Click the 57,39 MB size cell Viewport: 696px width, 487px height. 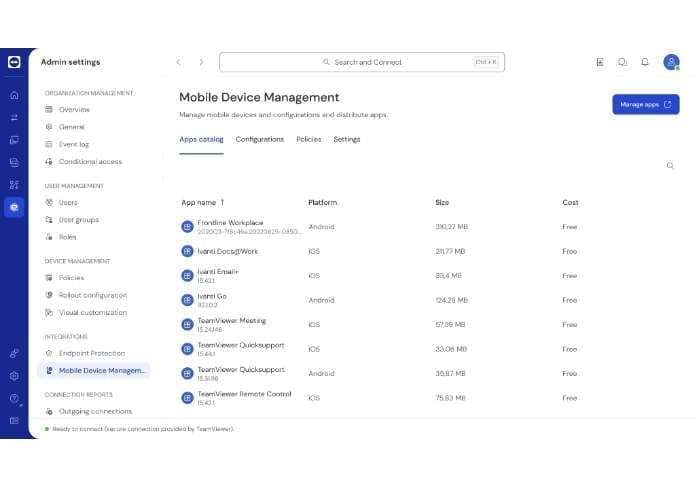[x=450, y=325]
